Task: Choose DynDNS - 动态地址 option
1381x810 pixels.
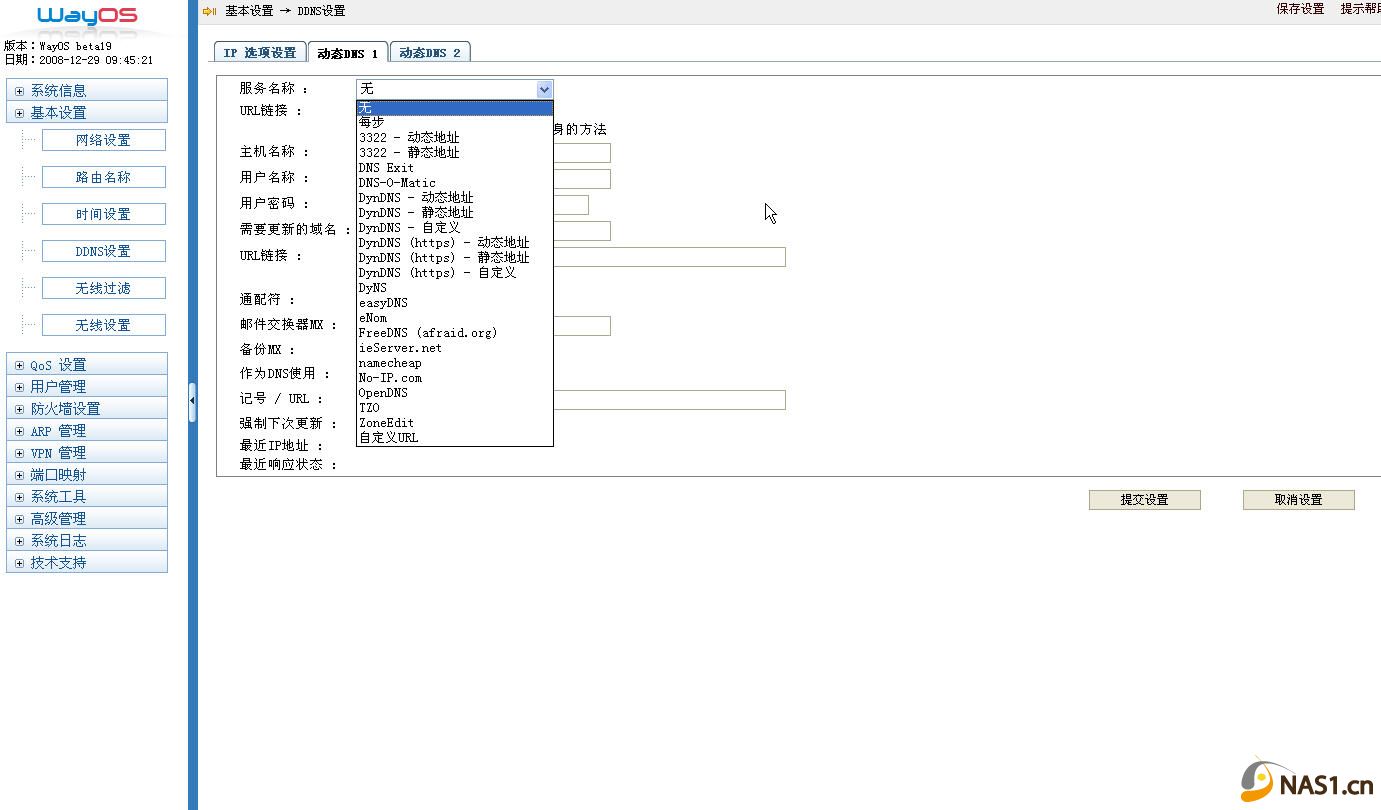Action: click(455, 197)
